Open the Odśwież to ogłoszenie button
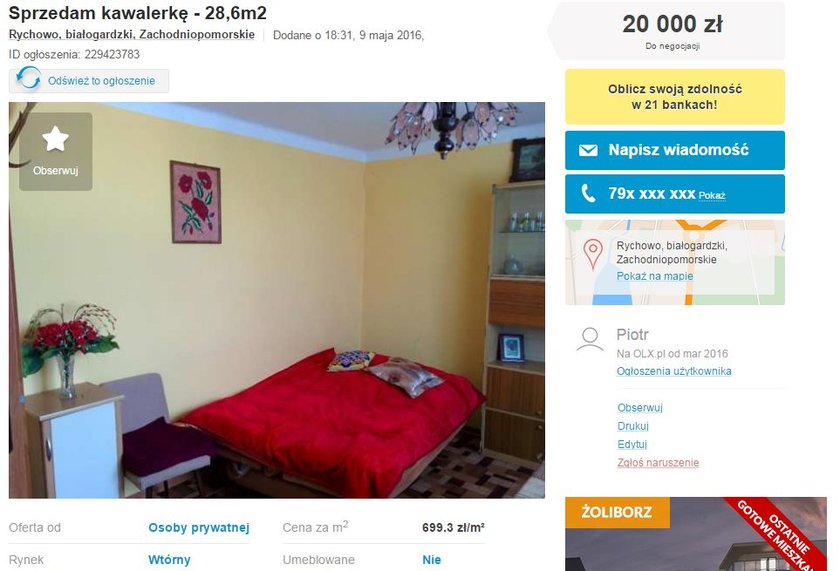 pyautogui.click(x=89, y=81)
